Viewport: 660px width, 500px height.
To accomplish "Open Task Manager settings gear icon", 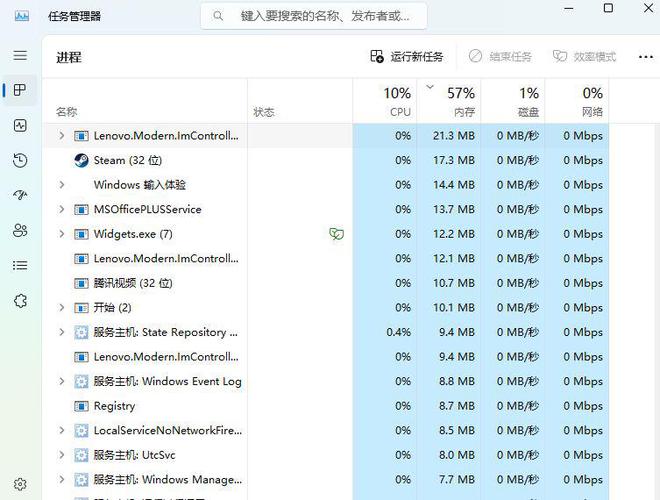I will 20,484.
